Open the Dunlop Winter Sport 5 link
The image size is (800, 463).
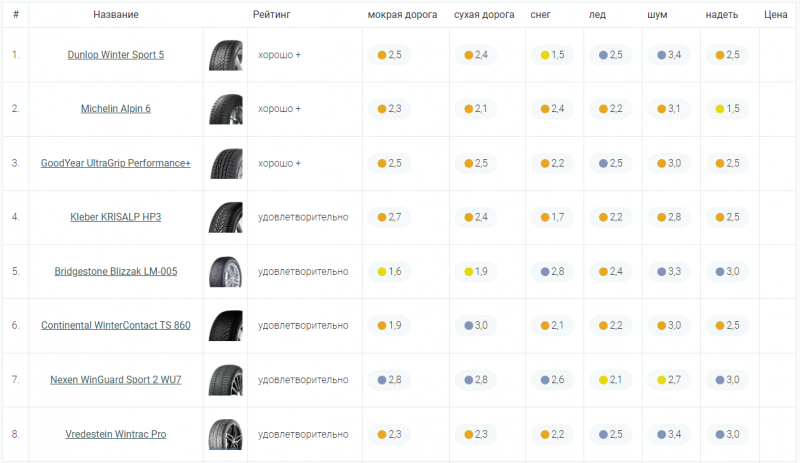click(x=116, y=54)
